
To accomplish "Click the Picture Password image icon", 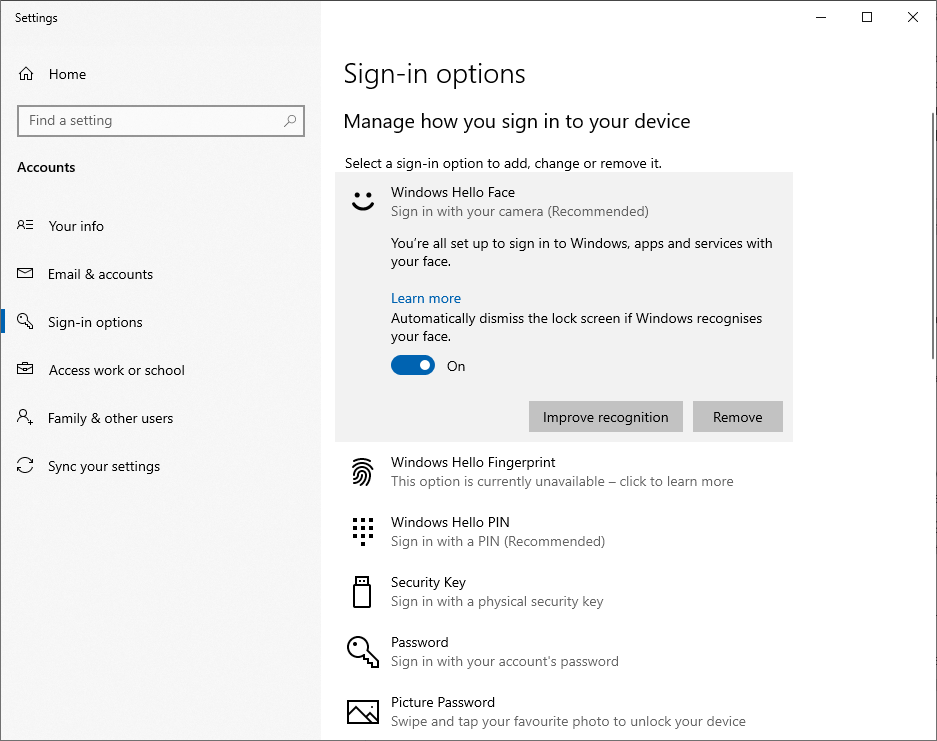I will tap(363, 711).
